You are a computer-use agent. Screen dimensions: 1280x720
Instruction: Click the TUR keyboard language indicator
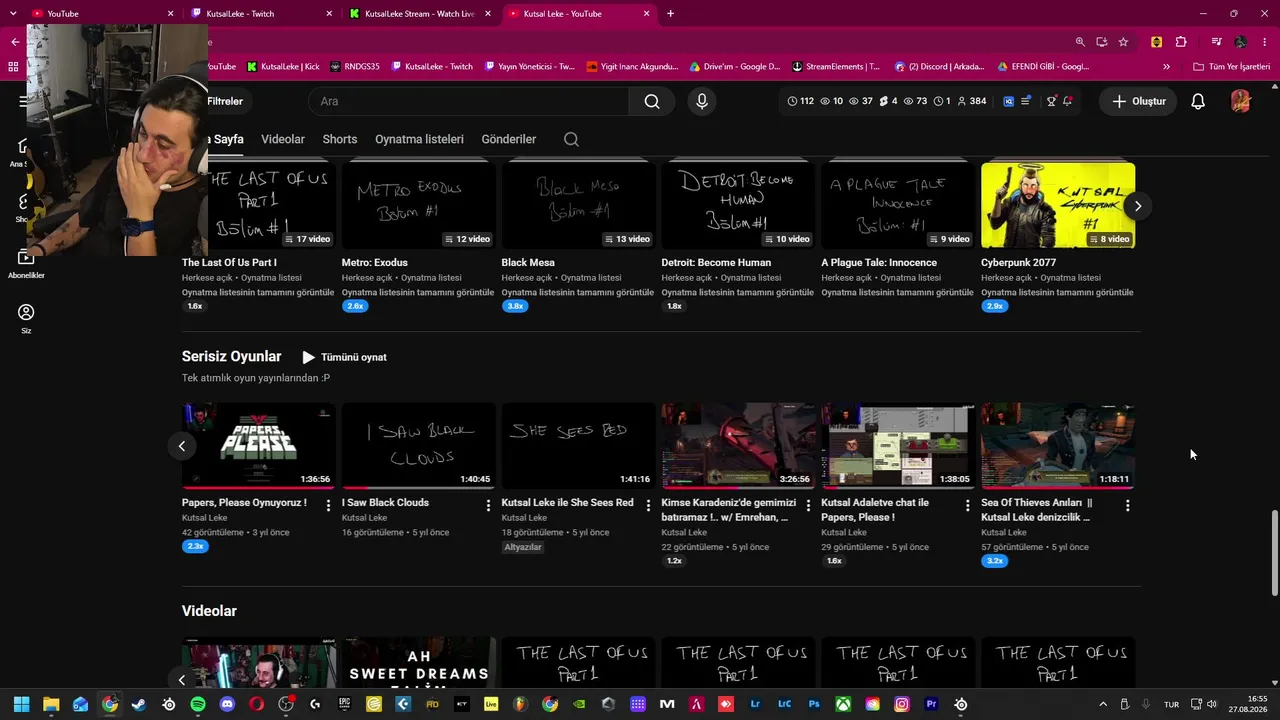[x=1171, y=705]
